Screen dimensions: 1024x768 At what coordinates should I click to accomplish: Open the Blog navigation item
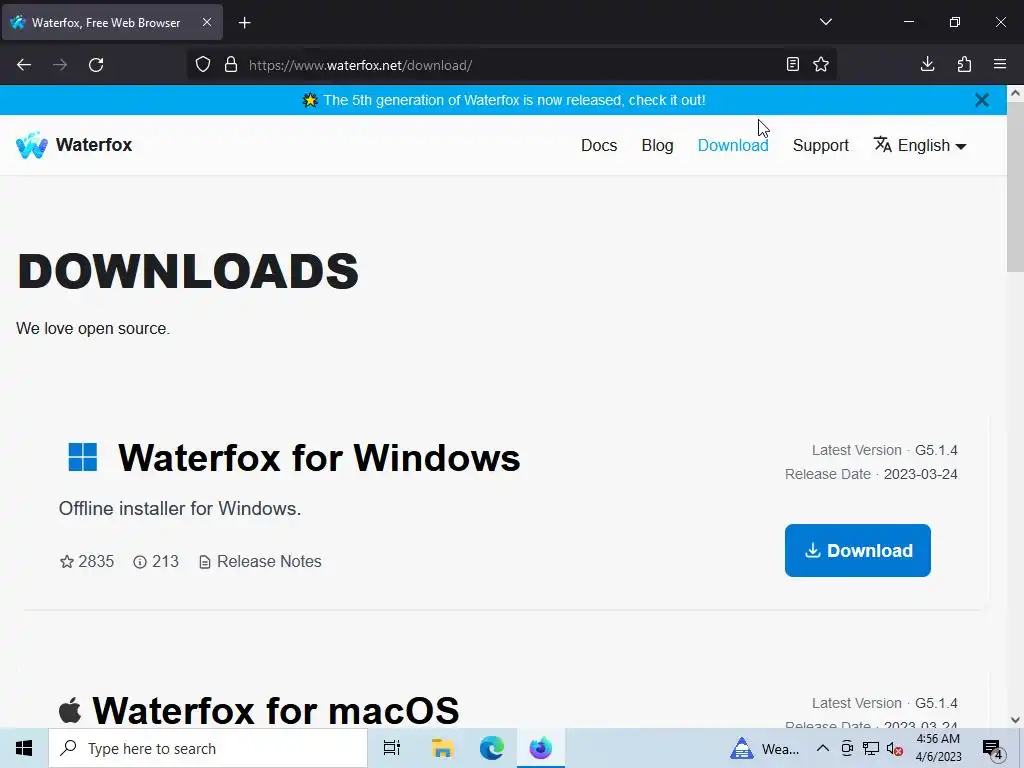[x=657, y=145]
